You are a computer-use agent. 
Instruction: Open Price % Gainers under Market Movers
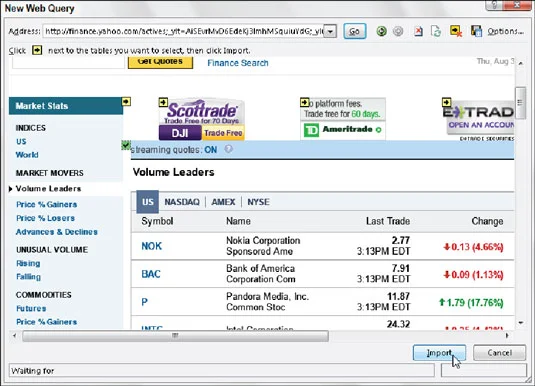[46, 204]
